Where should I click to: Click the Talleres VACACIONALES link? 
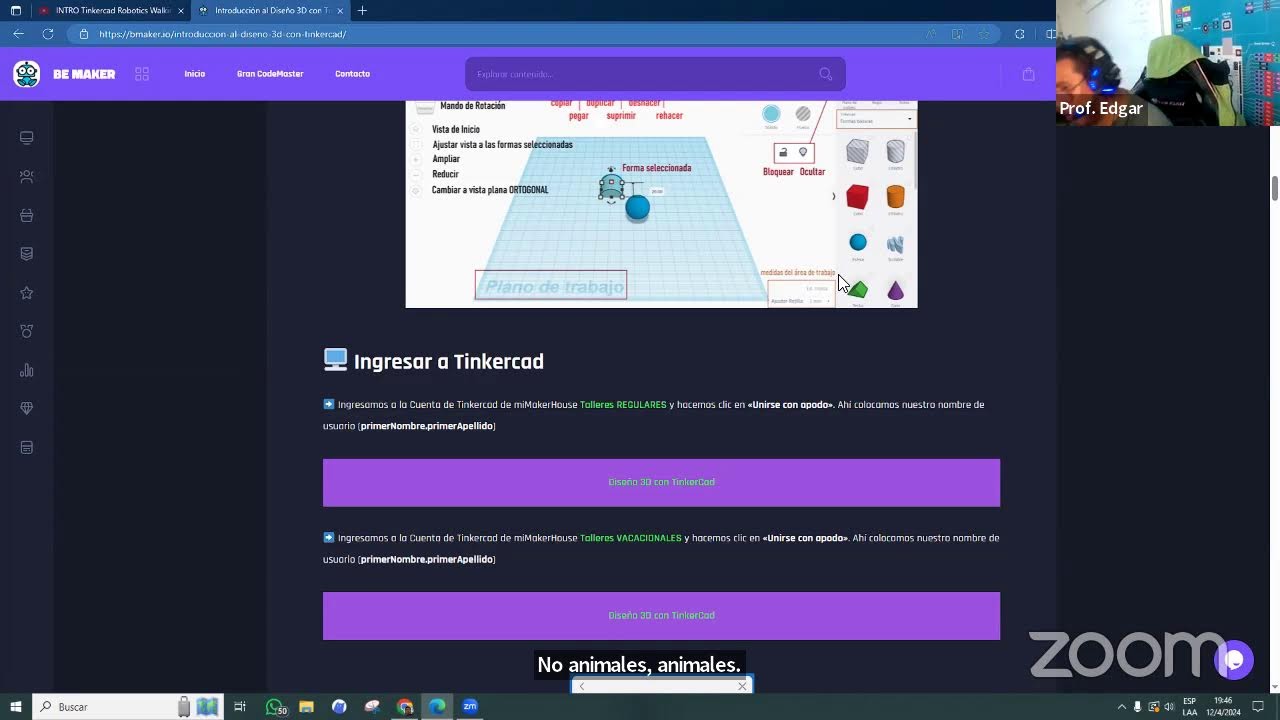pos(631,538)
